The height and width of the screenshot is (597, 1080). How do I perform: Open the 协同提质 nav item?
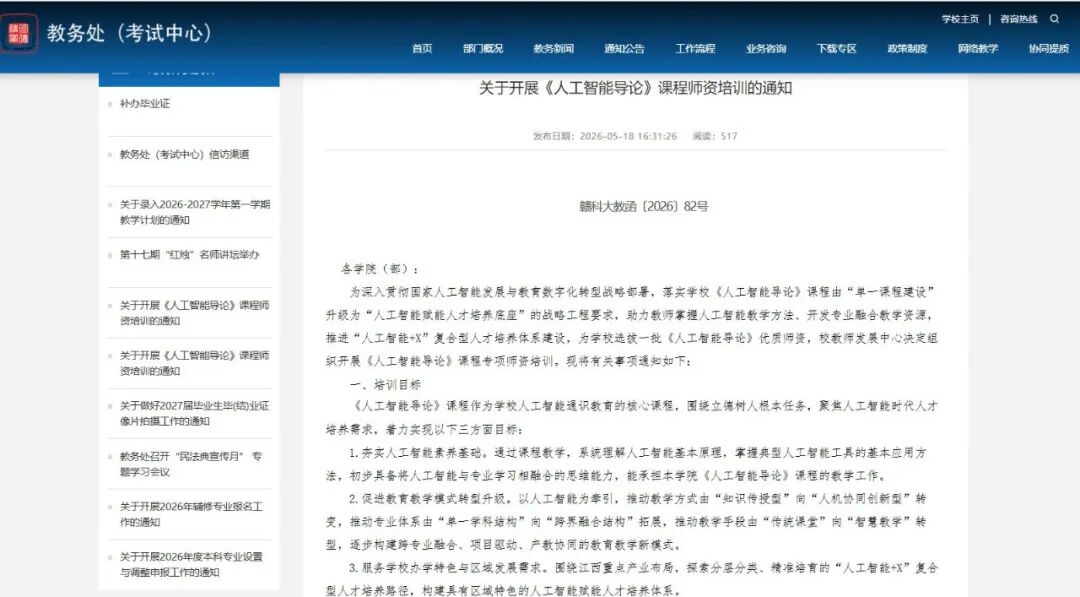click(1049, 48)
